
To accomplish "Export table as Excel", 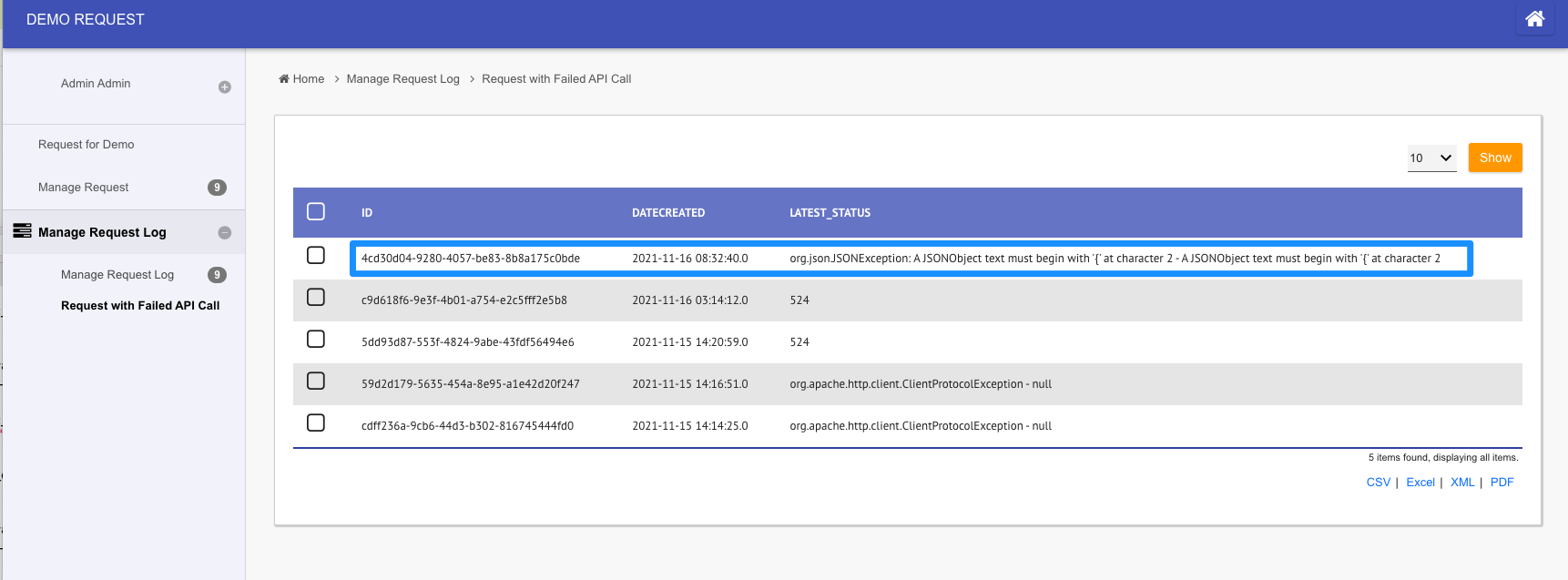I will click(1420, 483).
